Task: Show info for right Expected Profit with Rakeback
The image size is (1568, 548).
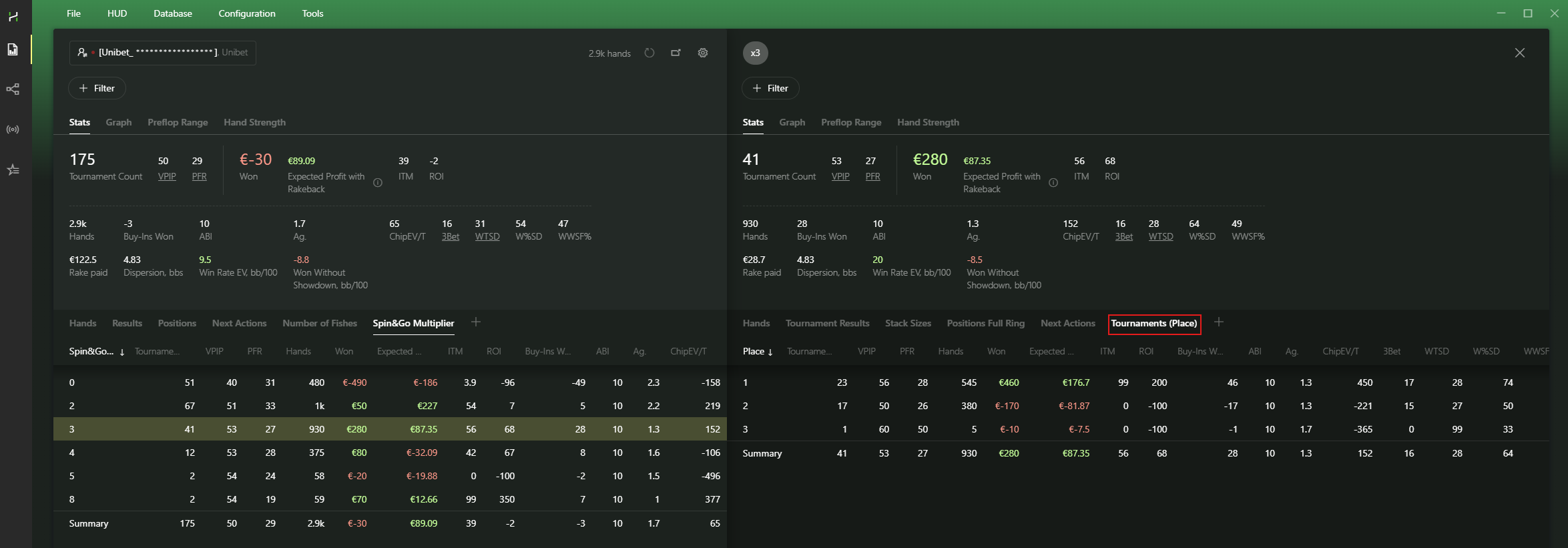Action: click(1053, 183)
